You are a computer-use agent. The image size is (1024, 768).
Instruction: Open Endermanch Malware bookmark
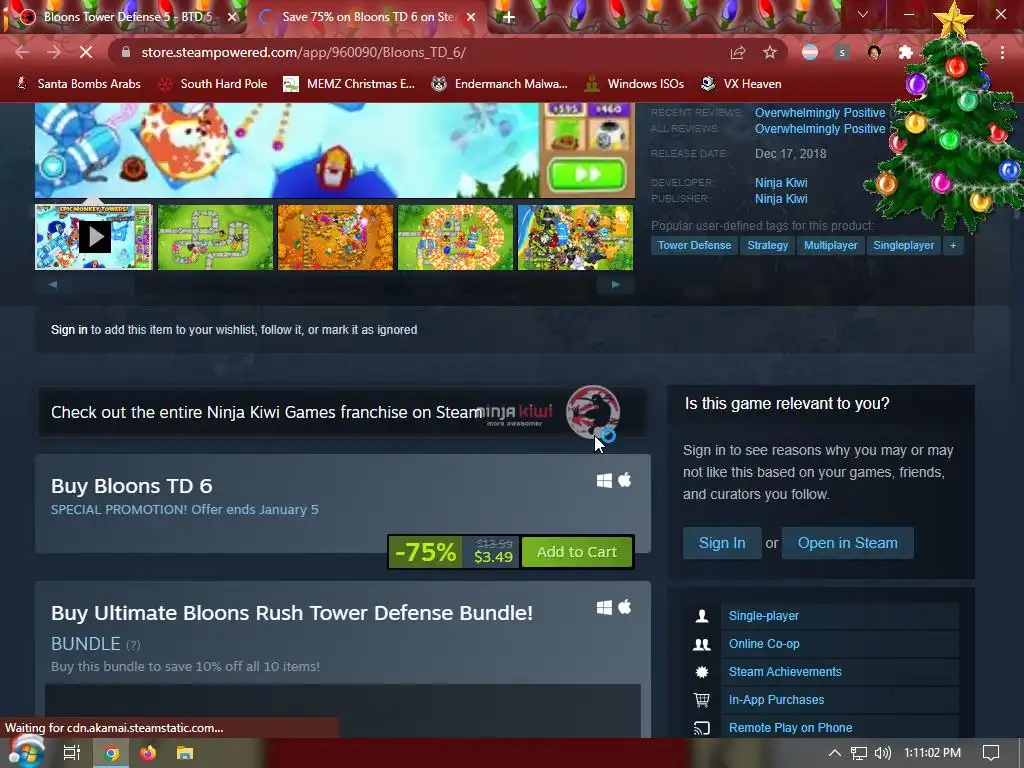point(499,84)
